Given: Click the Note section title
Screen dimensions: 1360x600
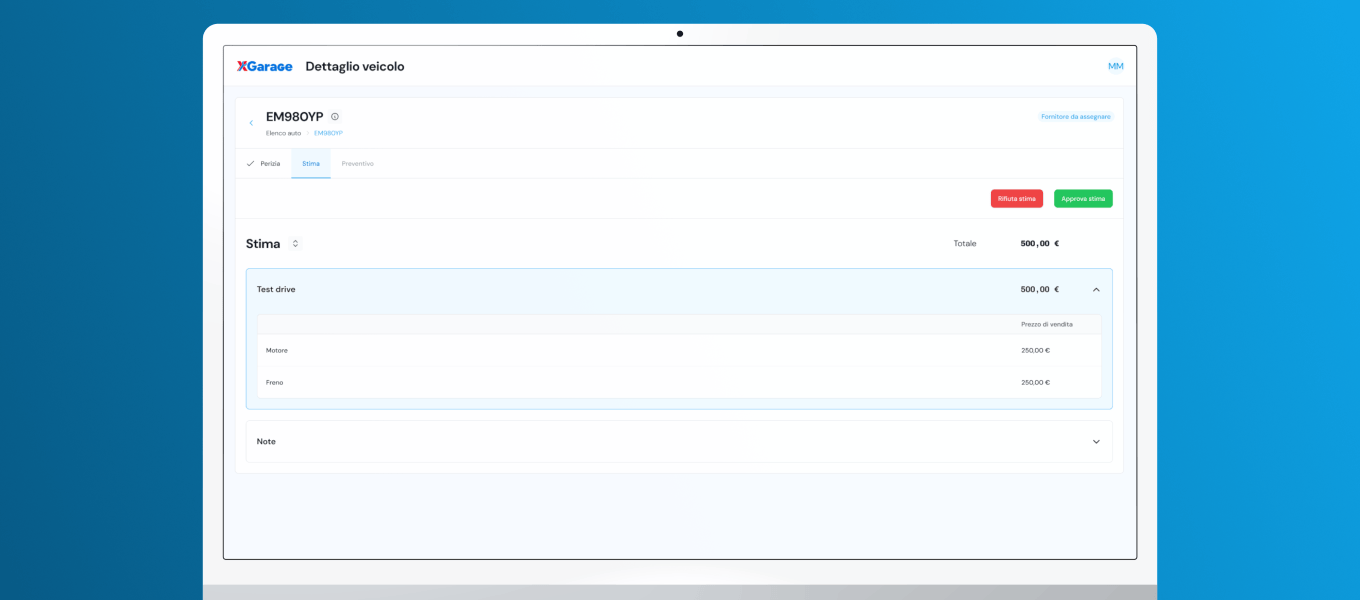Looking at the screenshot, I should pos(266,441).
